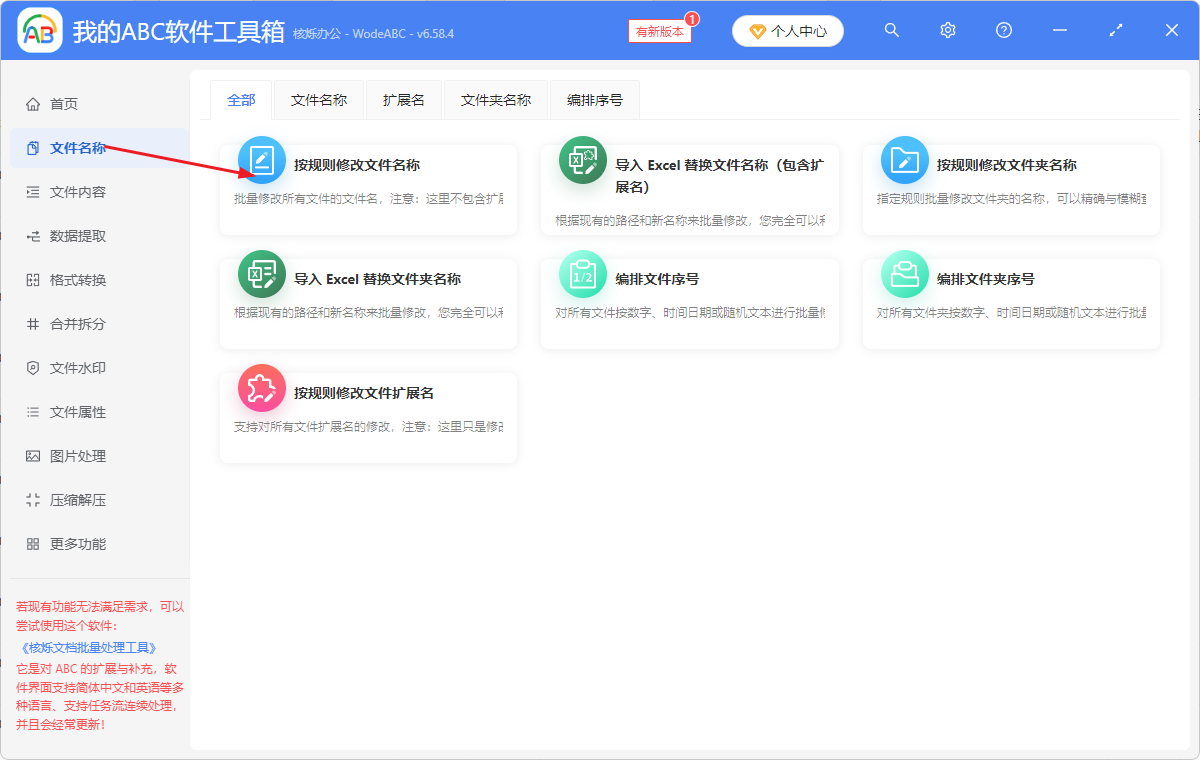Image resolution: width=1200 pixels, height=760 pixels.
Task: Click the help question mark icon
Action: (x=1003, y=30)
